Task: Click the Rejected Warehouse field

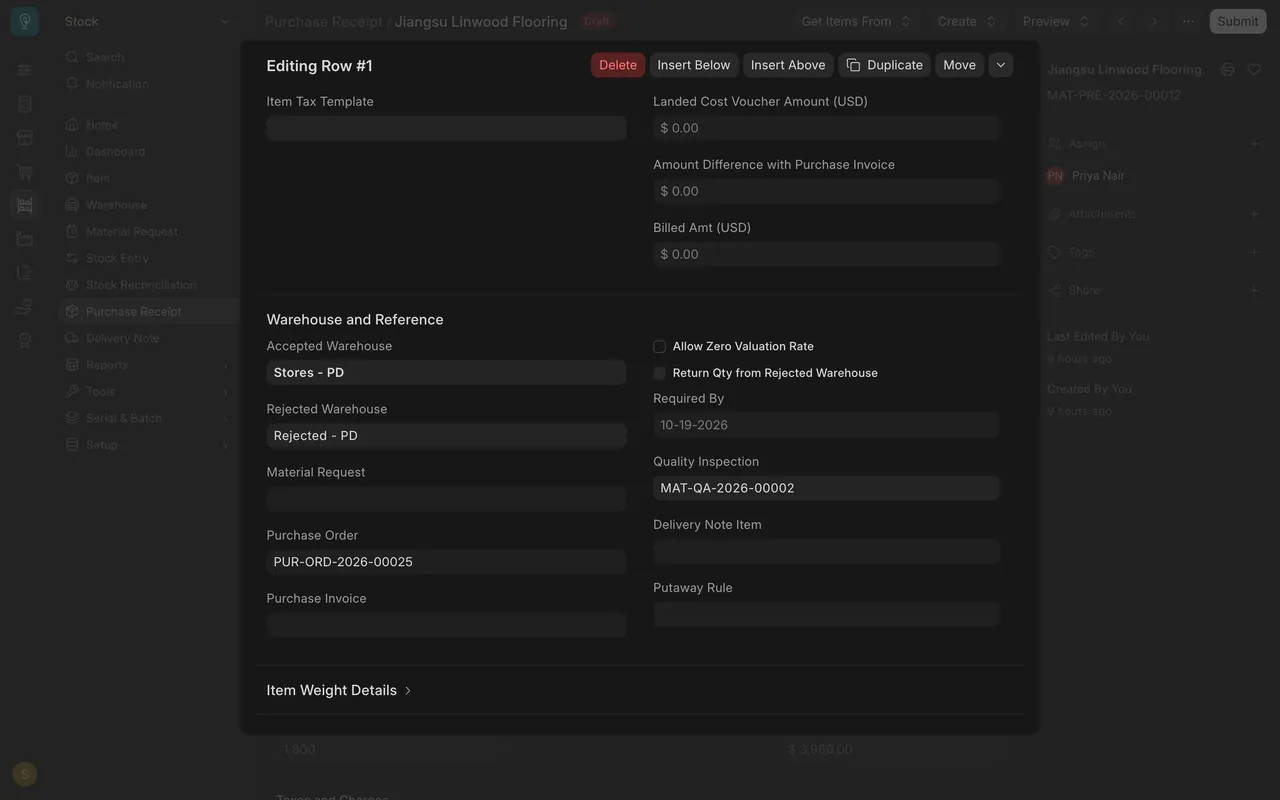Action: (446, 435)
